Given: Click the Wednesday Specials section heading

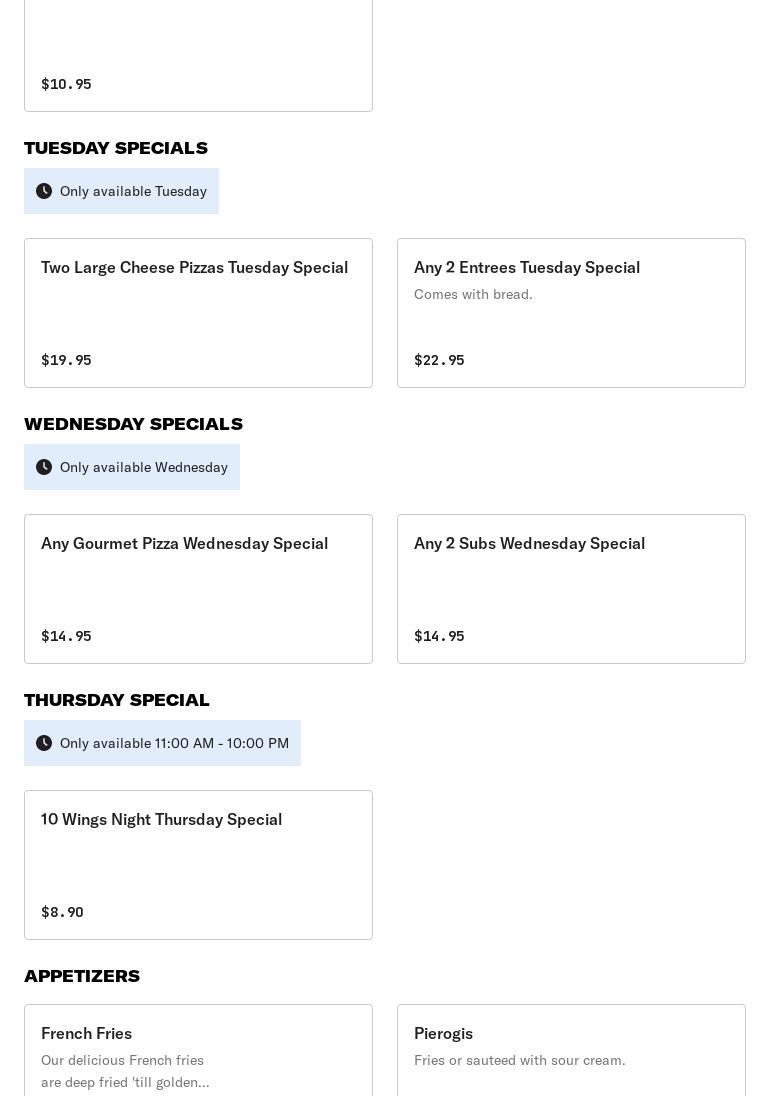Looking at the screenshot, I should click(x=133, y=424).
